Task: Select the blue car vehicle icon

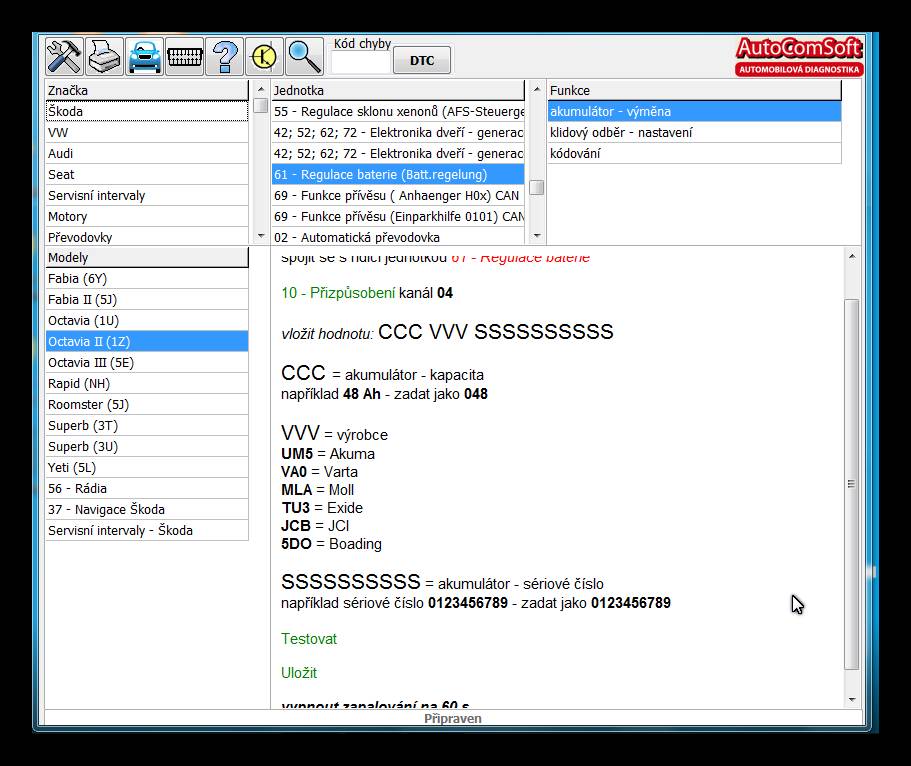Action: click(x=145, y=57)
